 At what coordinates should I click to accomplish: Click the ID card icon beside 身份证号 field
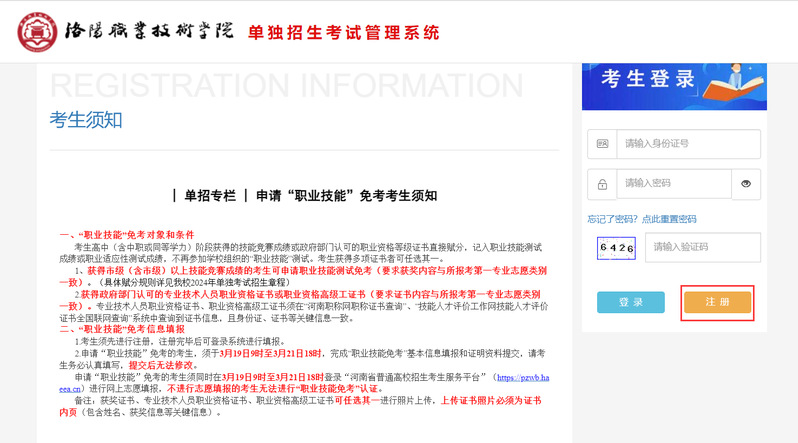pyautogui.click(x=602, y=144)
